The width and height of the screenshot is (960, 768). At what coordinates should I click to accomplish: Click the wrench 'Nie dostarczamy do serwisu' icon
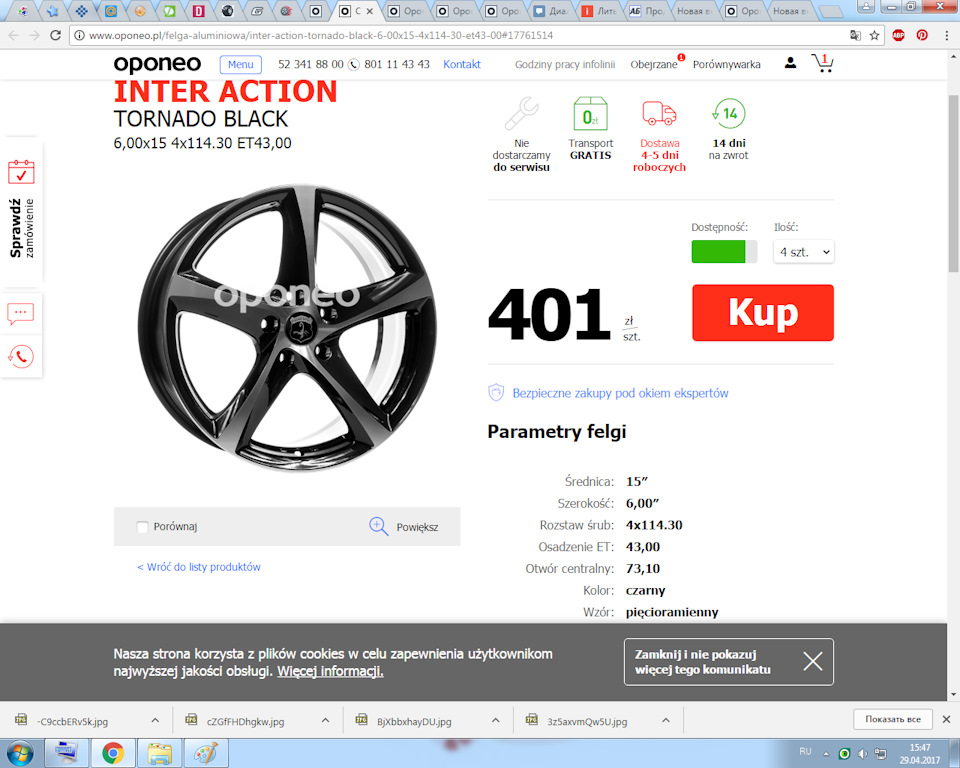(x=522, y=113)
